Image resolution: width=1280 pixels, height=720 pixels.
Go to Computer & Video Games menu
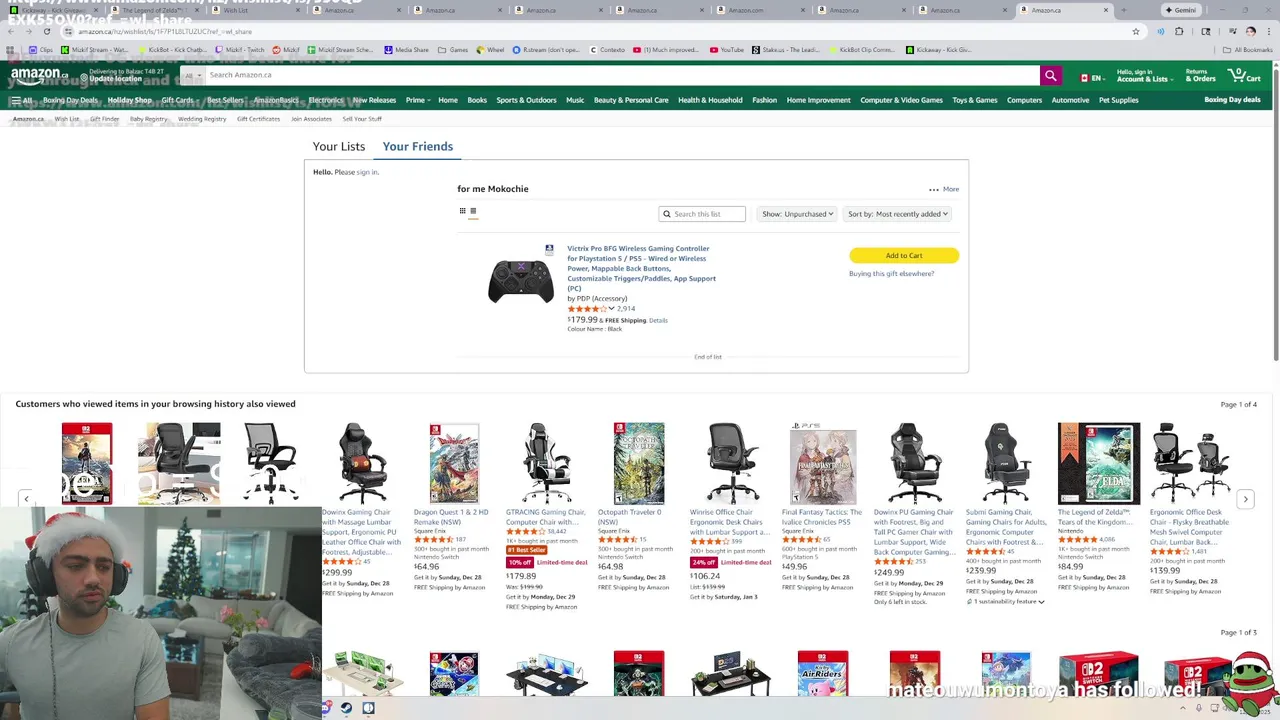pyautogui.click(x=901, y=100)
